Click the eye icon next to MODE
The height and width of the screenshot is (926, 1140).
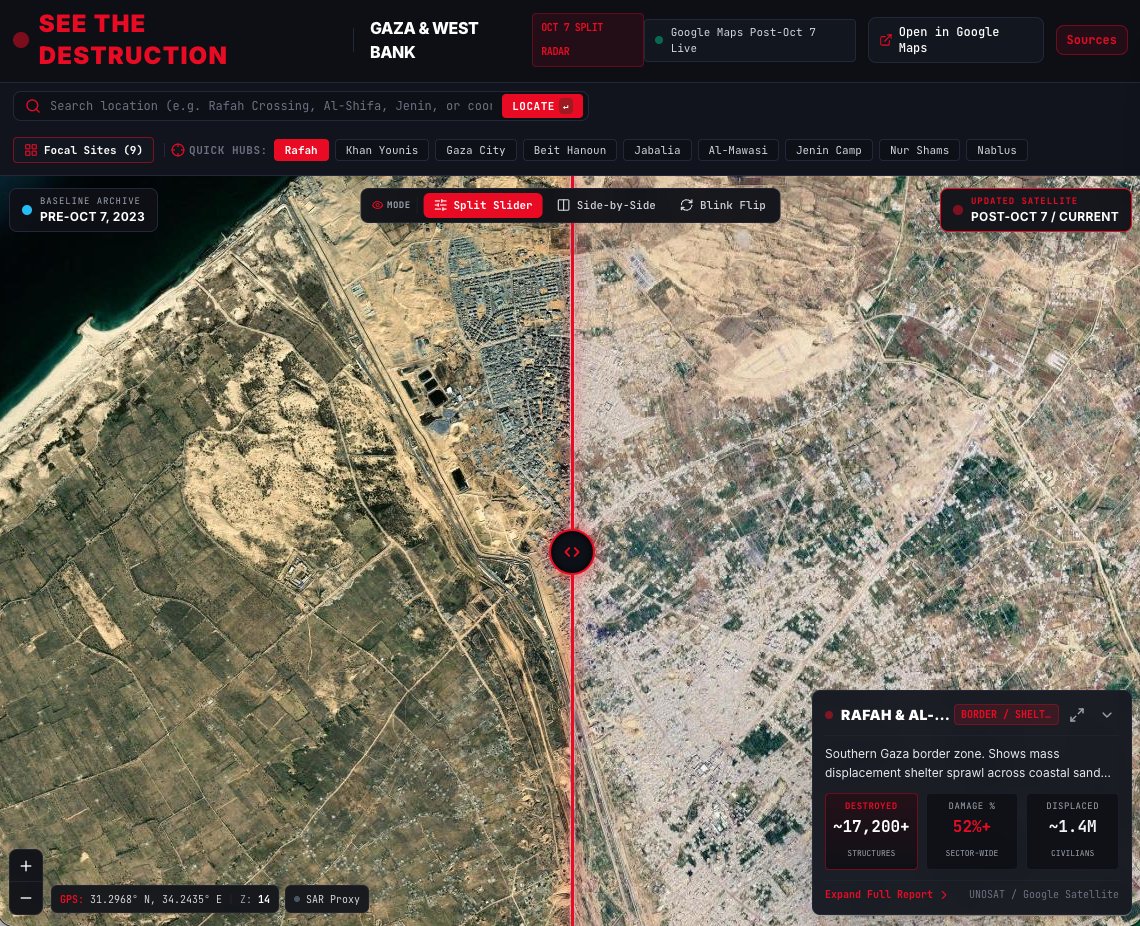(x=377, y=205)
